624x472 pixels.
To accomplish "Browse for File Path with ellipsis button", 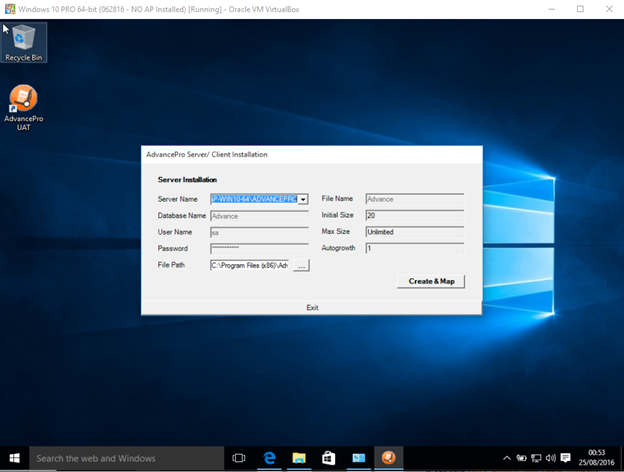I will [x=301, y=265].
